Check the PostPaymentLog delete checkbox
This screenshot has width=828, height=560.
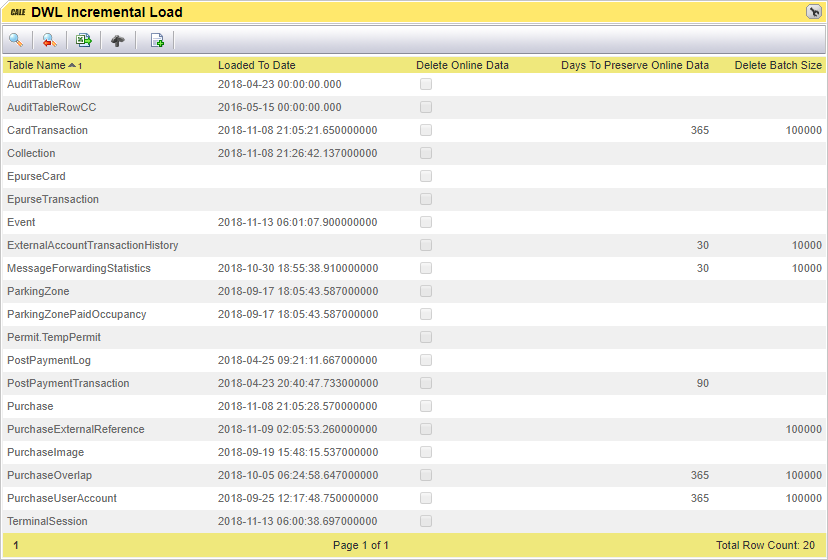[426, 360]
